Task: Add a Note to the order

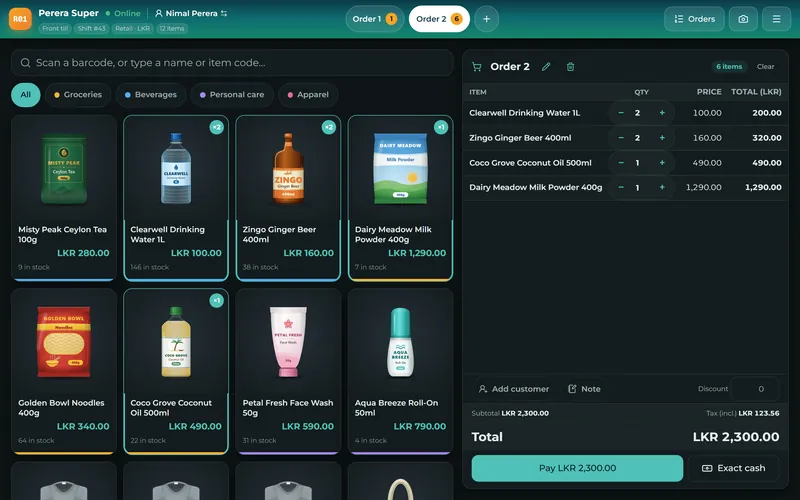Action: pyautogui.click(x=585, y=389)
